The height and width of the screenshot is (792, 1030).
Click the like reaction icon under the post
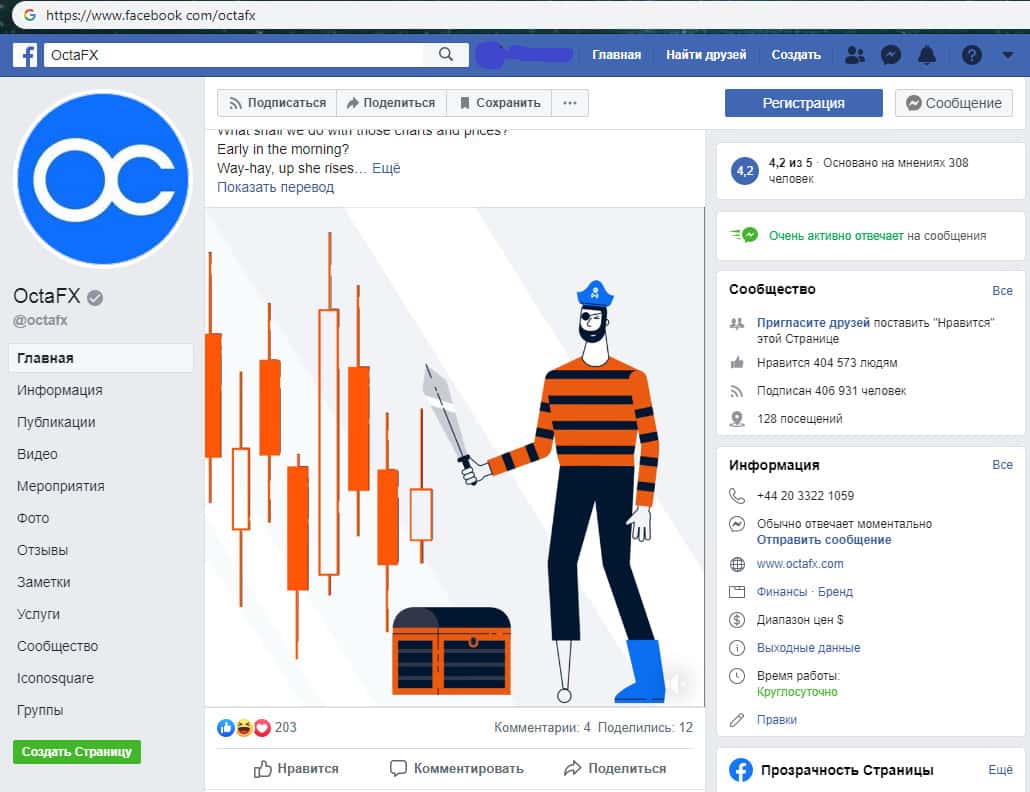point(225,728)
